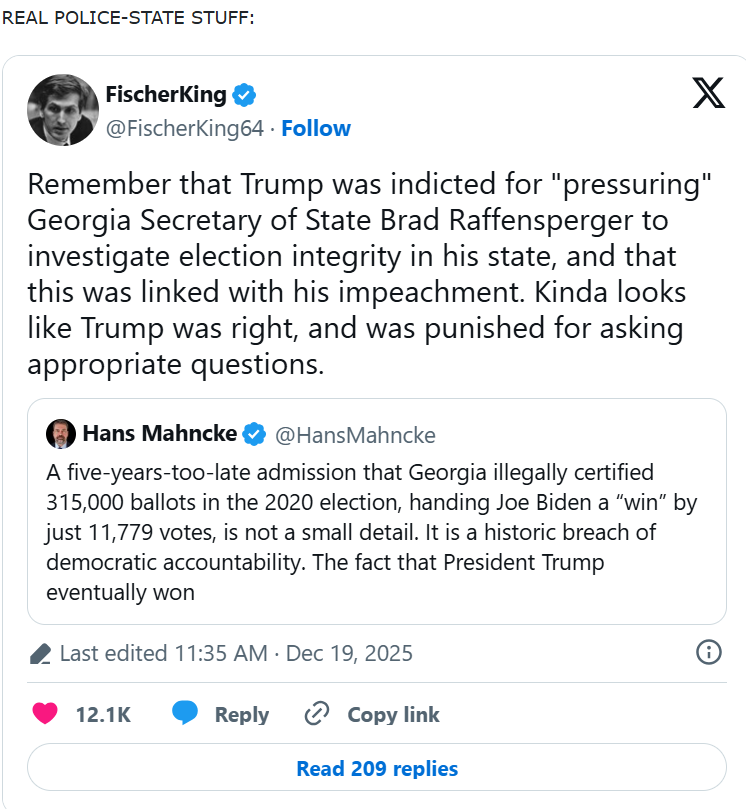Click the 12.1K likes count
This screenshot has width=746, height=809.
(103, 715)
